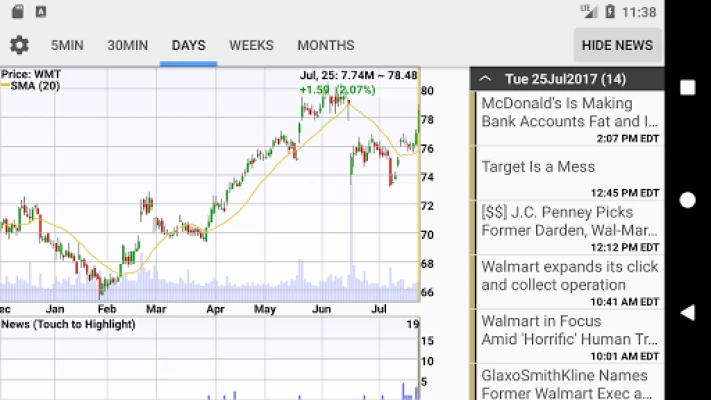Tap the SD card status icon
Image resolution: width=711 pixels, height=400 pixels.
pyautogui.click(x=18, y=12)
